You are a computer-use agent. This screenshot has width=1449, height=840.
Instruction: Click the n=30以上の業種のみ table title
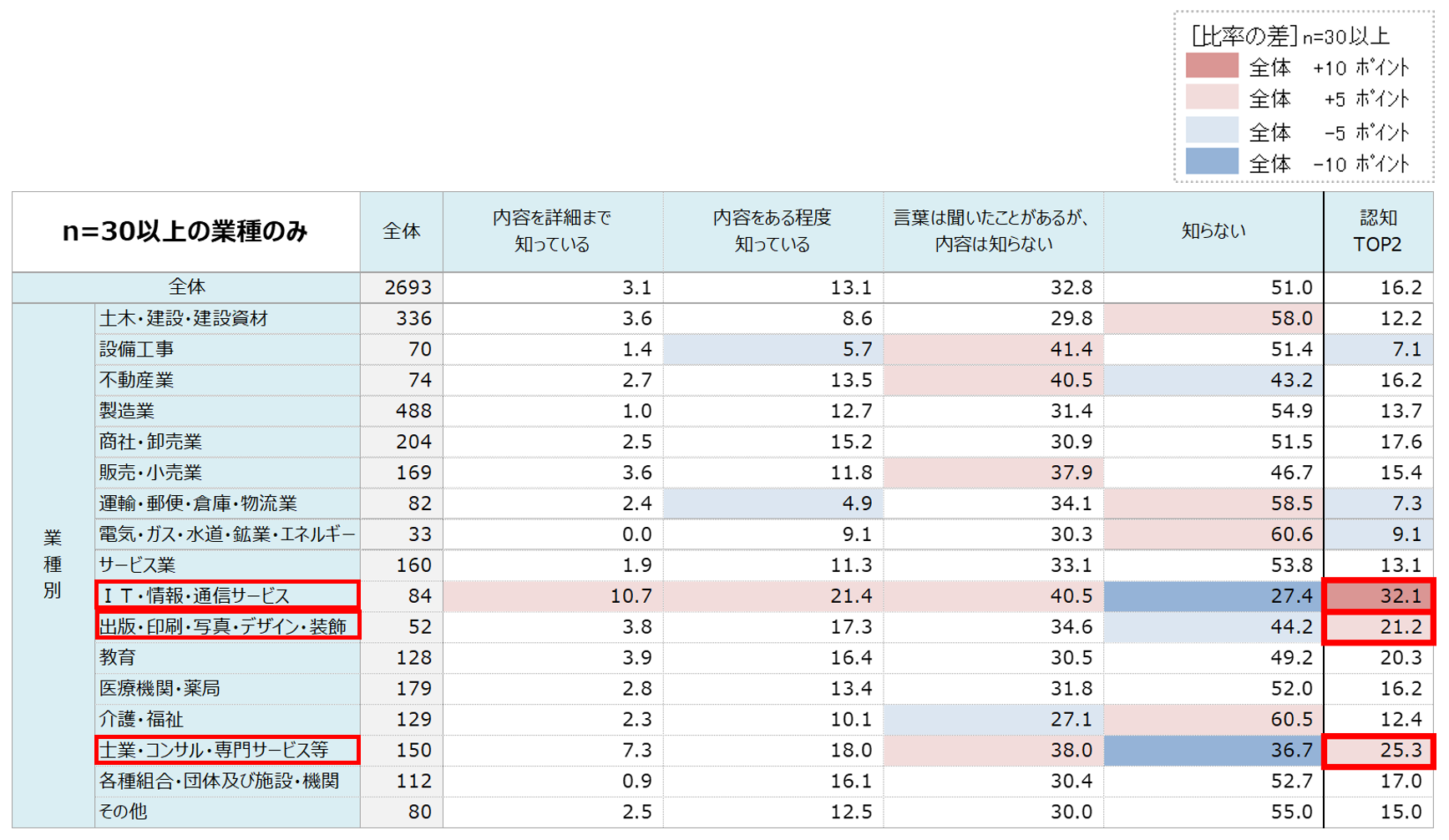(185, 231)
